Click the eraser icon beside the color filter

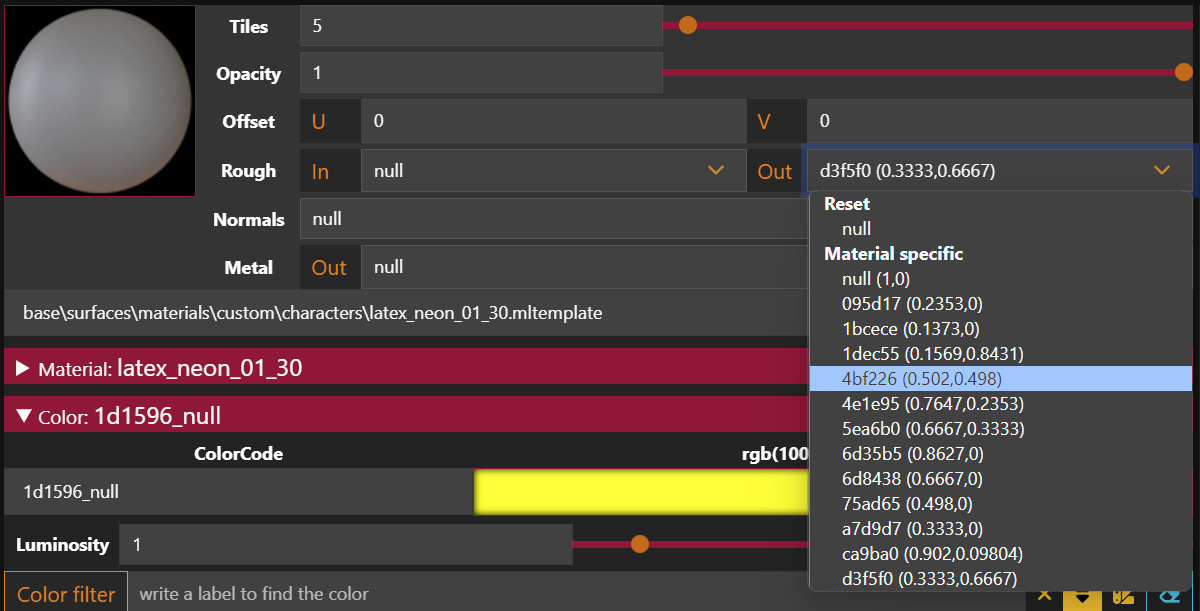pos(1169,597)
